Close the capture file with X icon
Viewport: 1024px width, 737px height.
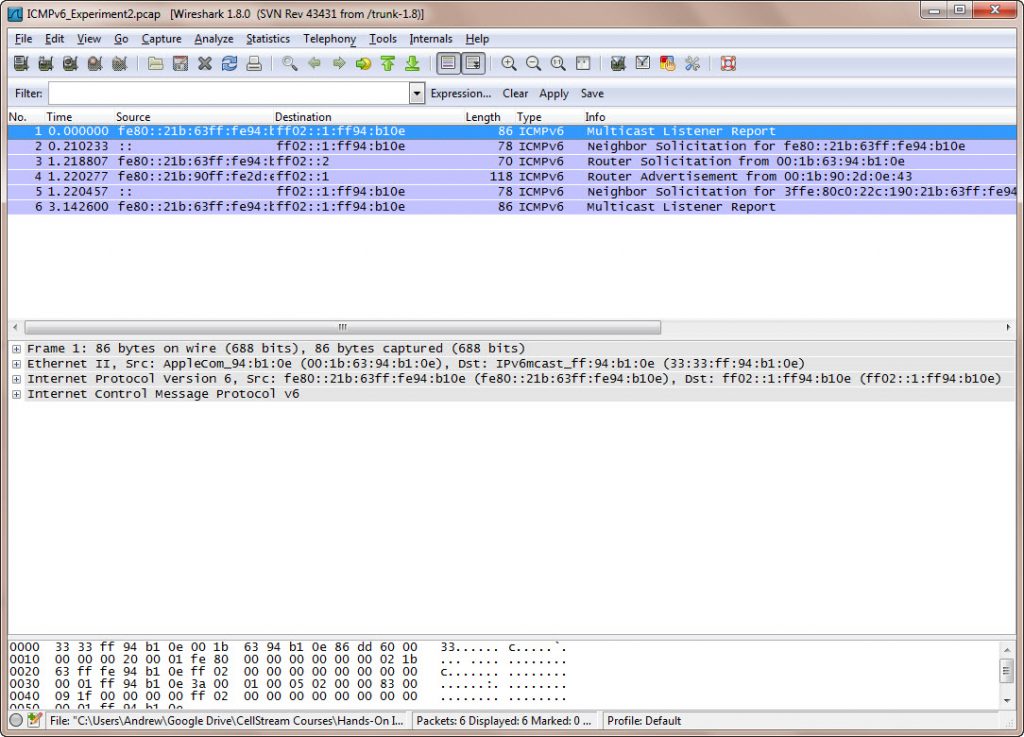click(204, 64)
